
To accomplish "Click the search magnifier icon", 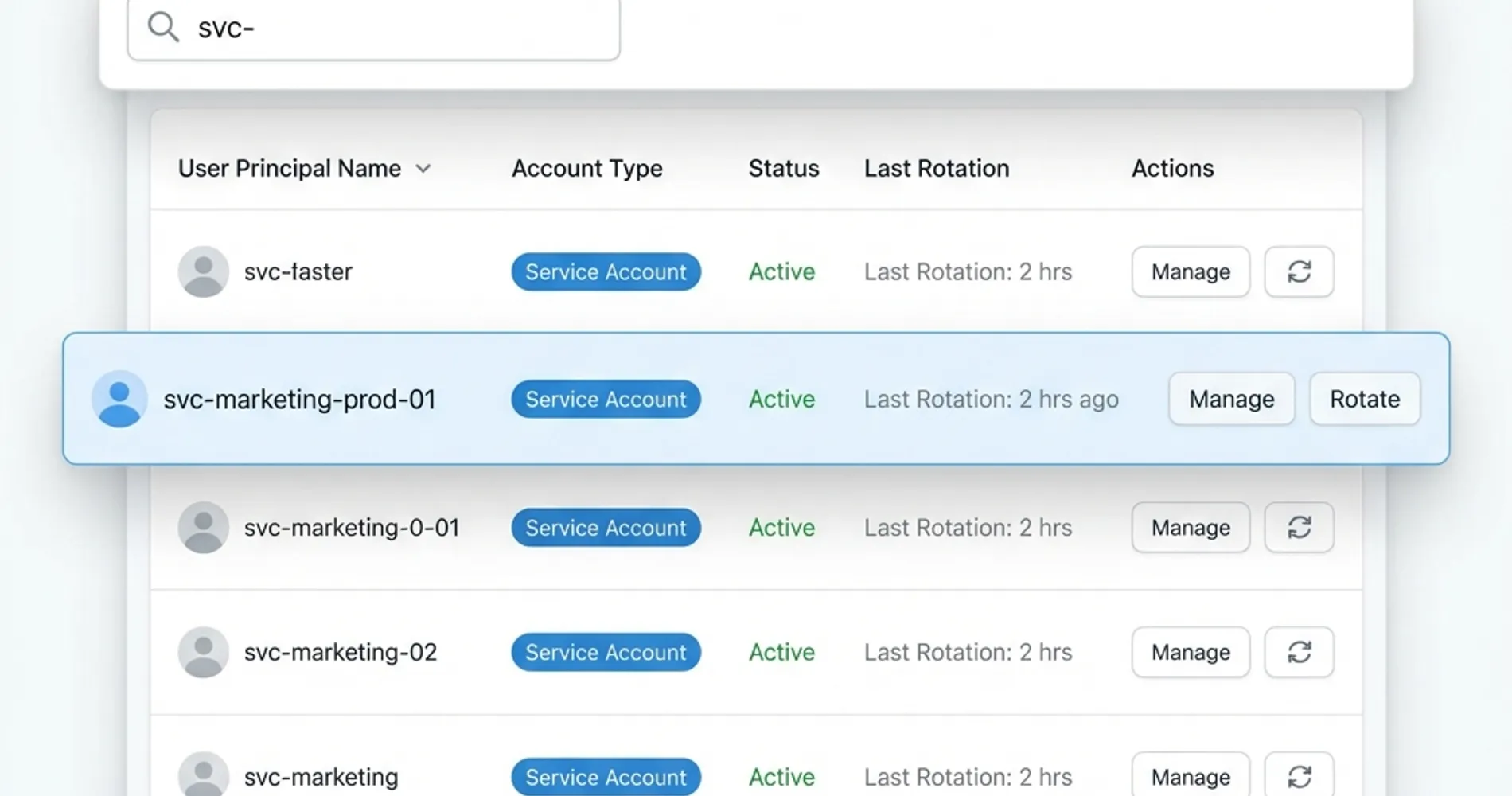I will pyautogui.click(x=163, y=28).
